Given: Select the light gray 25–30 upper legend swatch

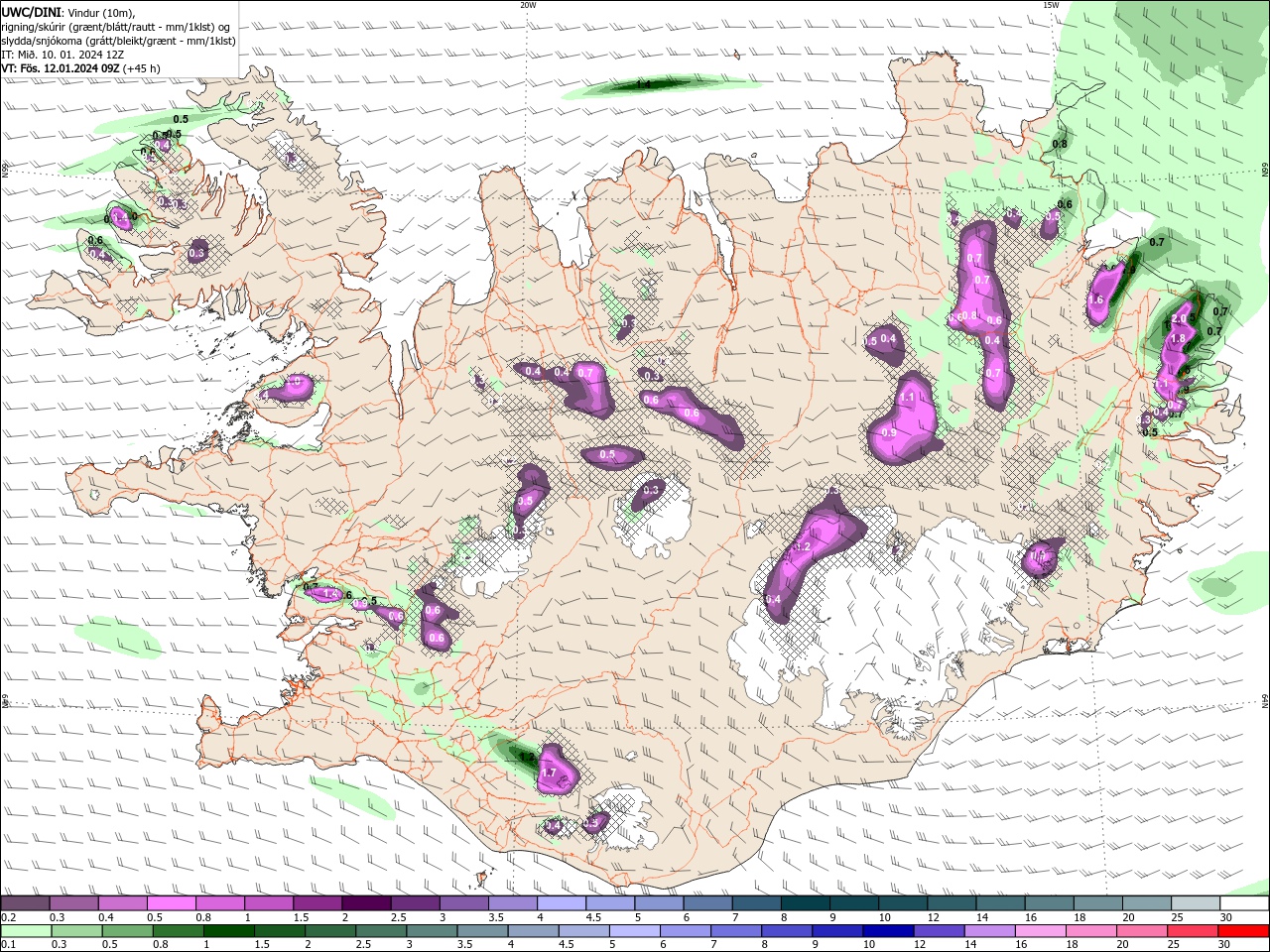Looking at the screenshot, I should coord(1196,903).
